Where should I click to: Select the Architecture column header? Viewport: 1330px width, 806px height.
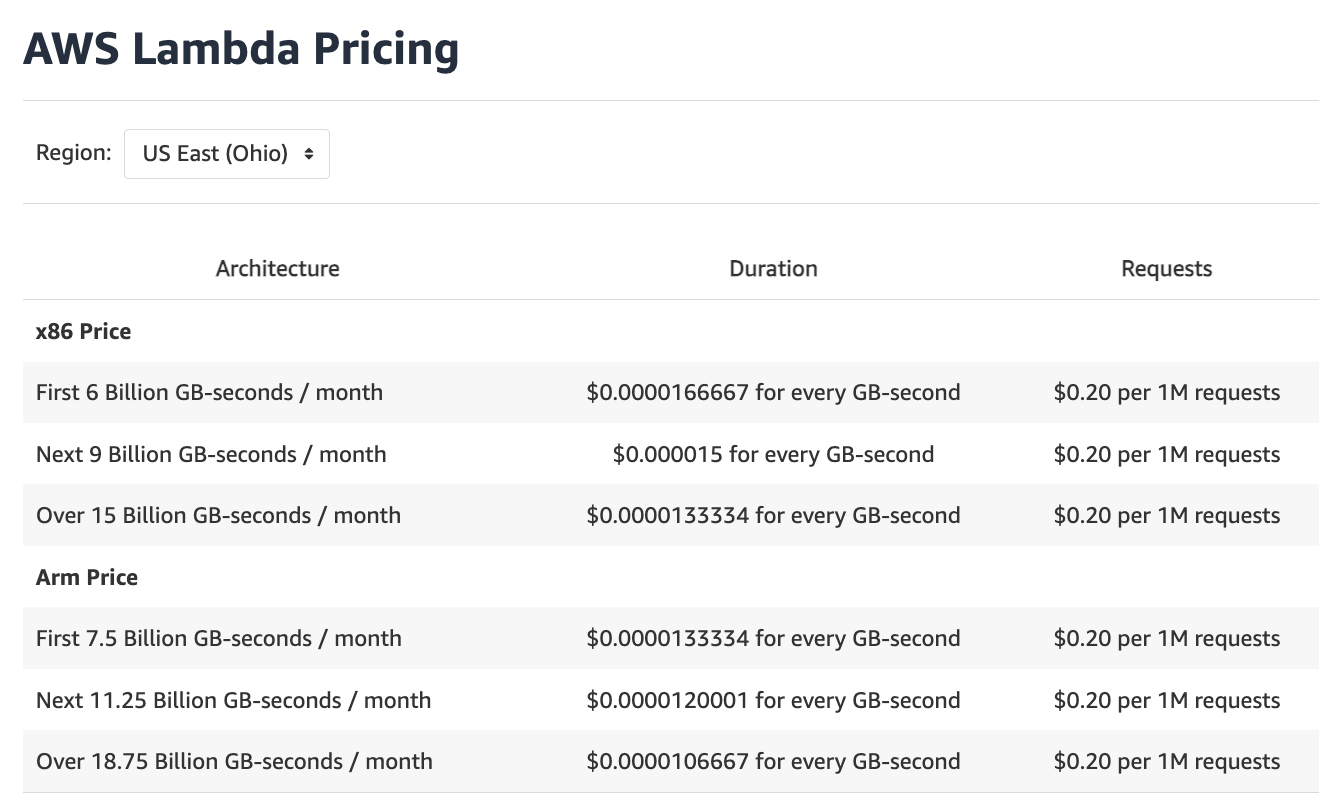tap(277, 268)
